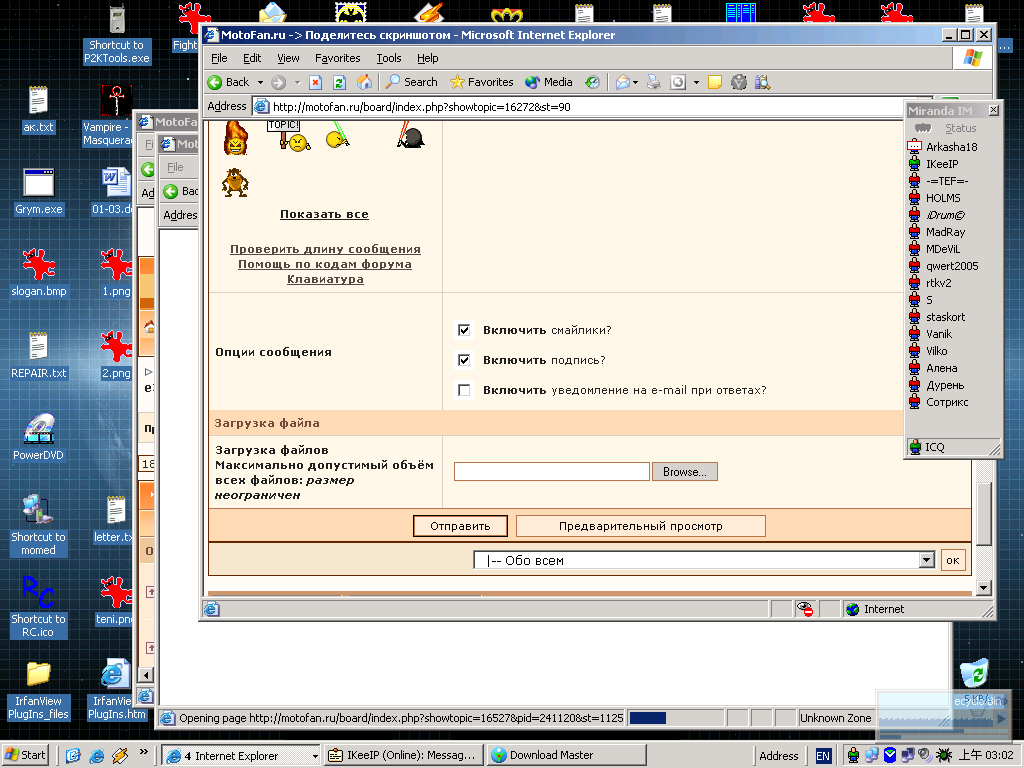1024x768 pixels.
Task: Click the file upload path input field
Action: coord(551,472)
